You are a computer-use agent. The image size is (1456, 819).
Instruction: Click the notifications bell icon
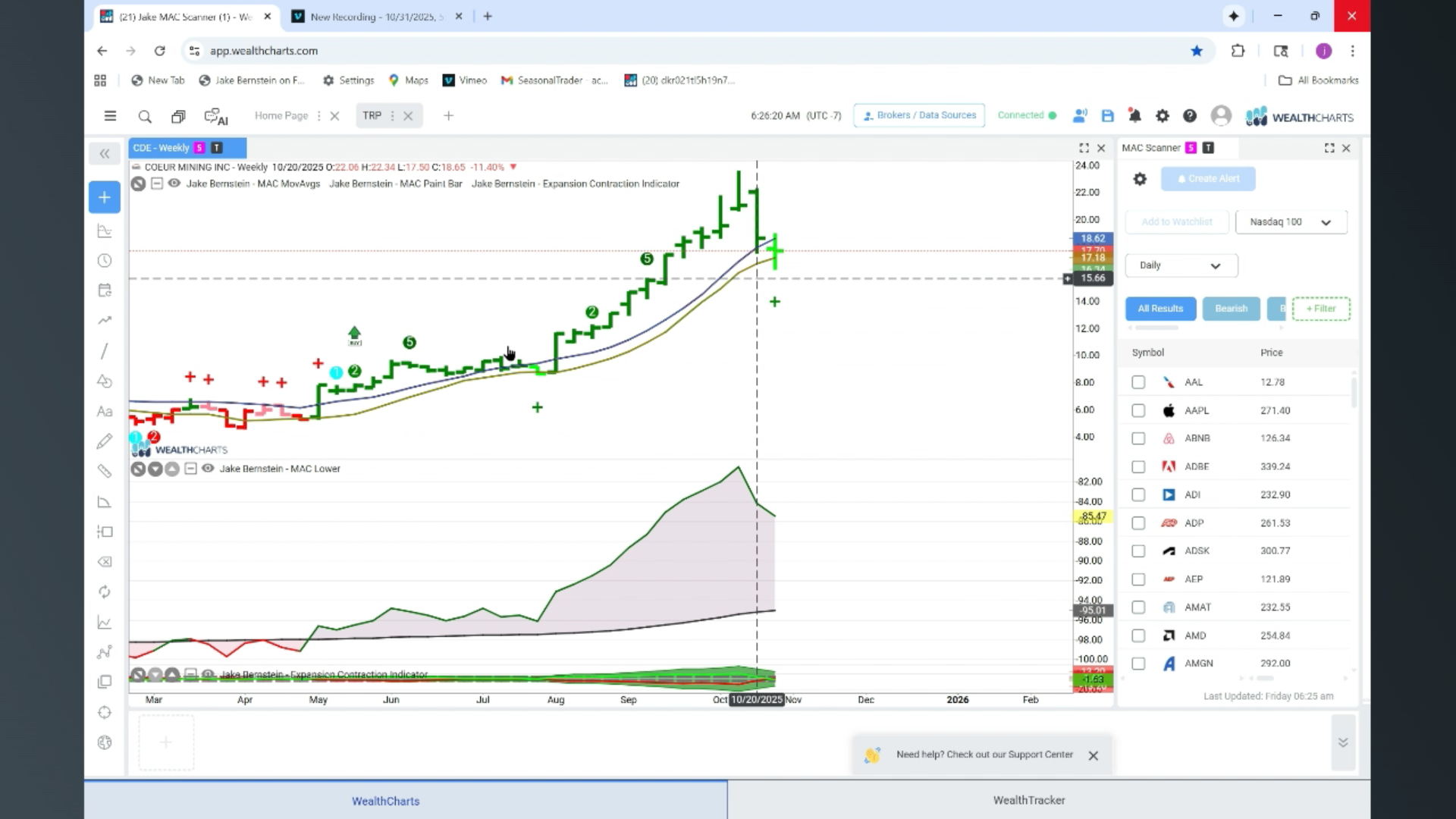[1134, 116]
